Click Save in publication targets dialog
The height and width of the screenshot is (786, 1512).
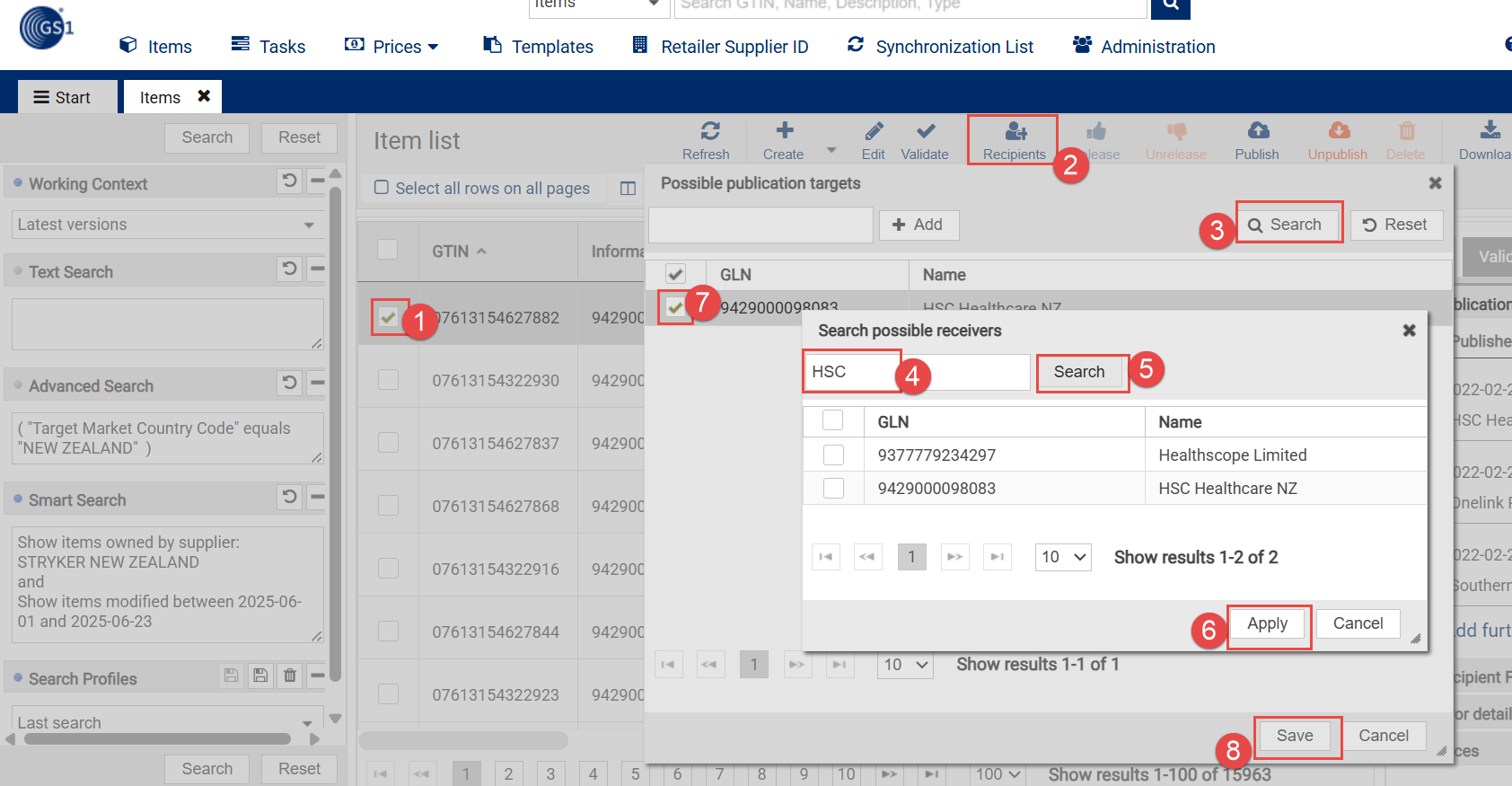click(x=1295, y=736)
